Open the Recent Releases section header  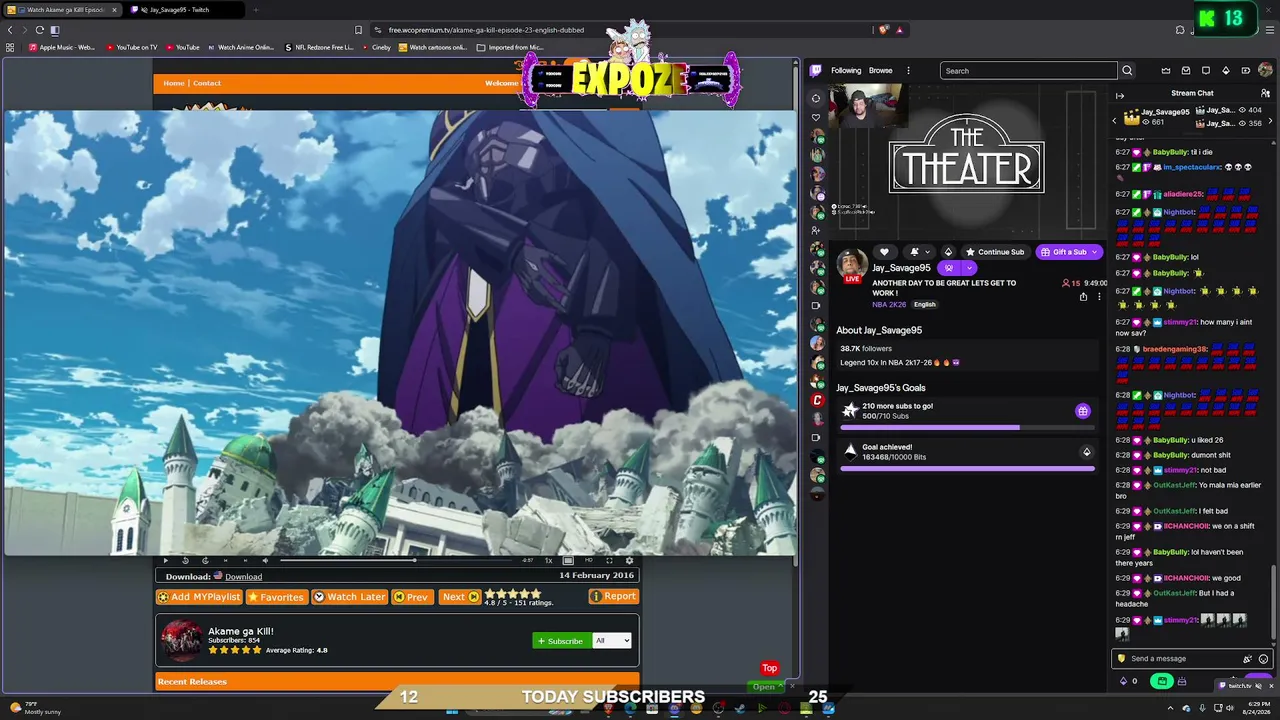[x=397, y=682]
